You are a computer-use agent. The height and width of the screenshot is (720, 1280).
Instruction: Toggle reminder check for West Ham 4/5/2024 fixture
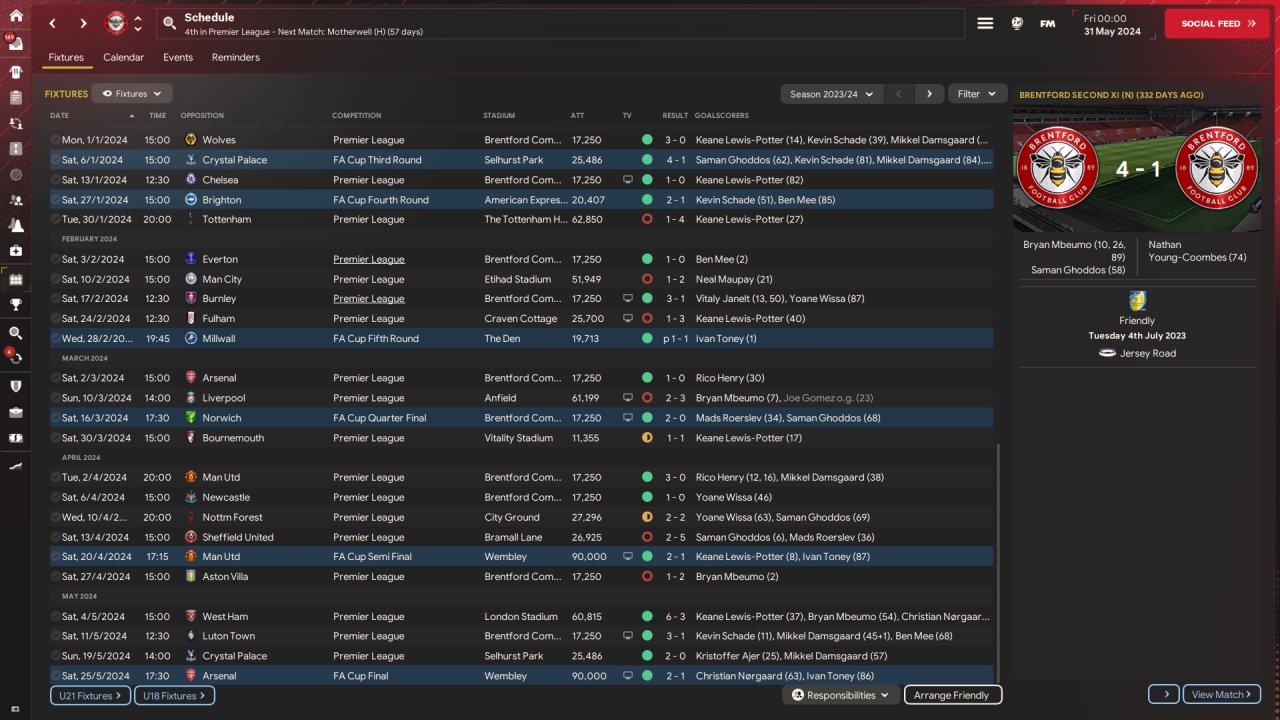pos(56,616)
